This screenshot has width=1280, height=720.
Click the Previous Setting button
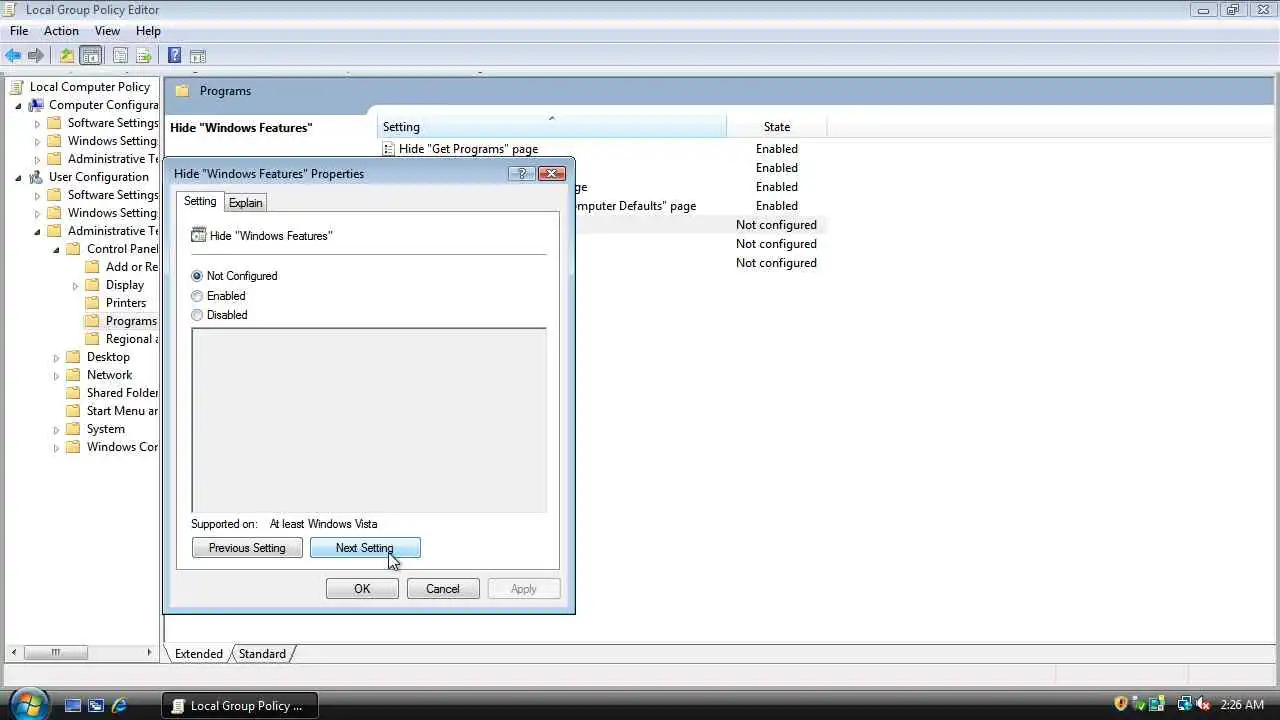(x=247, y=548)
